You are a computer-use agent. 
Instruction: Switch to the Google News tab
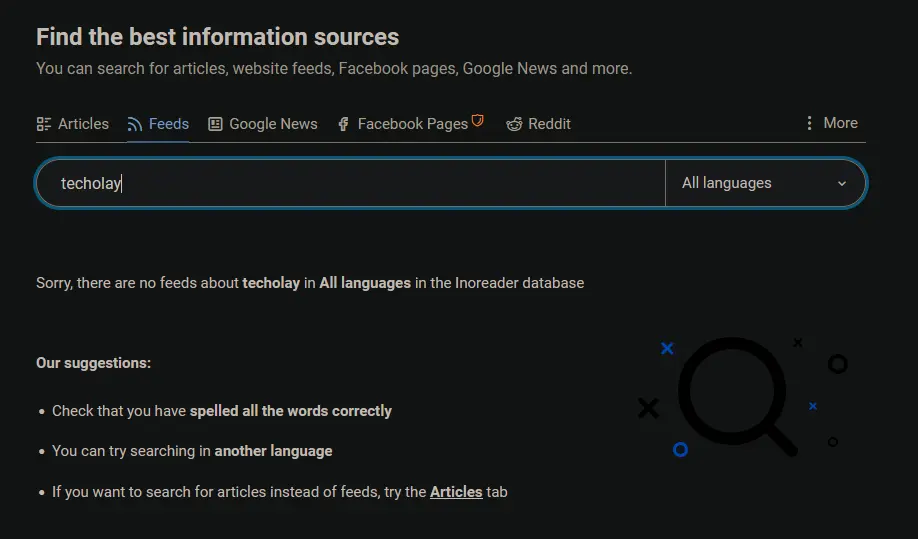click(x=263, y=124)
